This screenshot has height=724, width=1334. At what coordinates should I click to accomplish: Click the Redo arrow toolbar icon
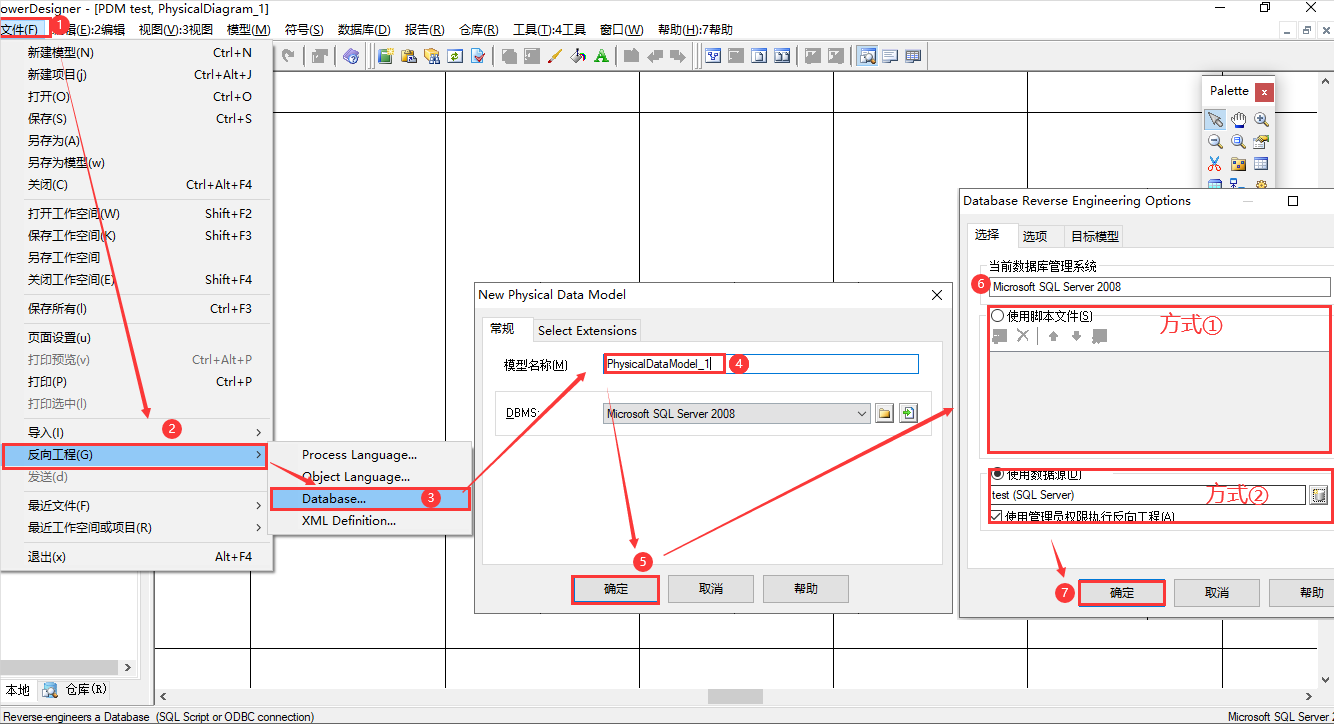[288, 56]
